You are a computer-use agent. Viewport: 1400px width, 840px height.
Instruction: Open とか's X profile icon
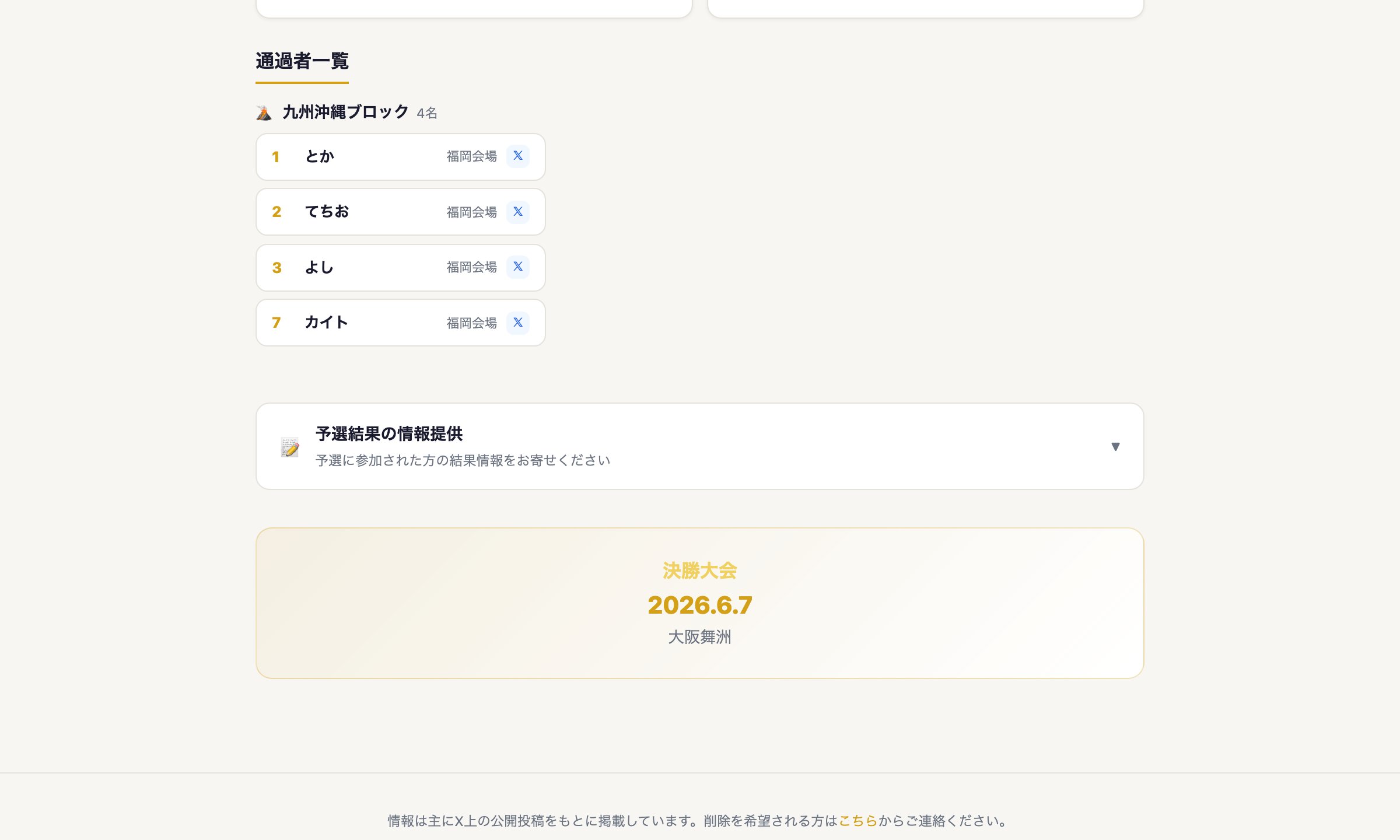tap(517, 156)
